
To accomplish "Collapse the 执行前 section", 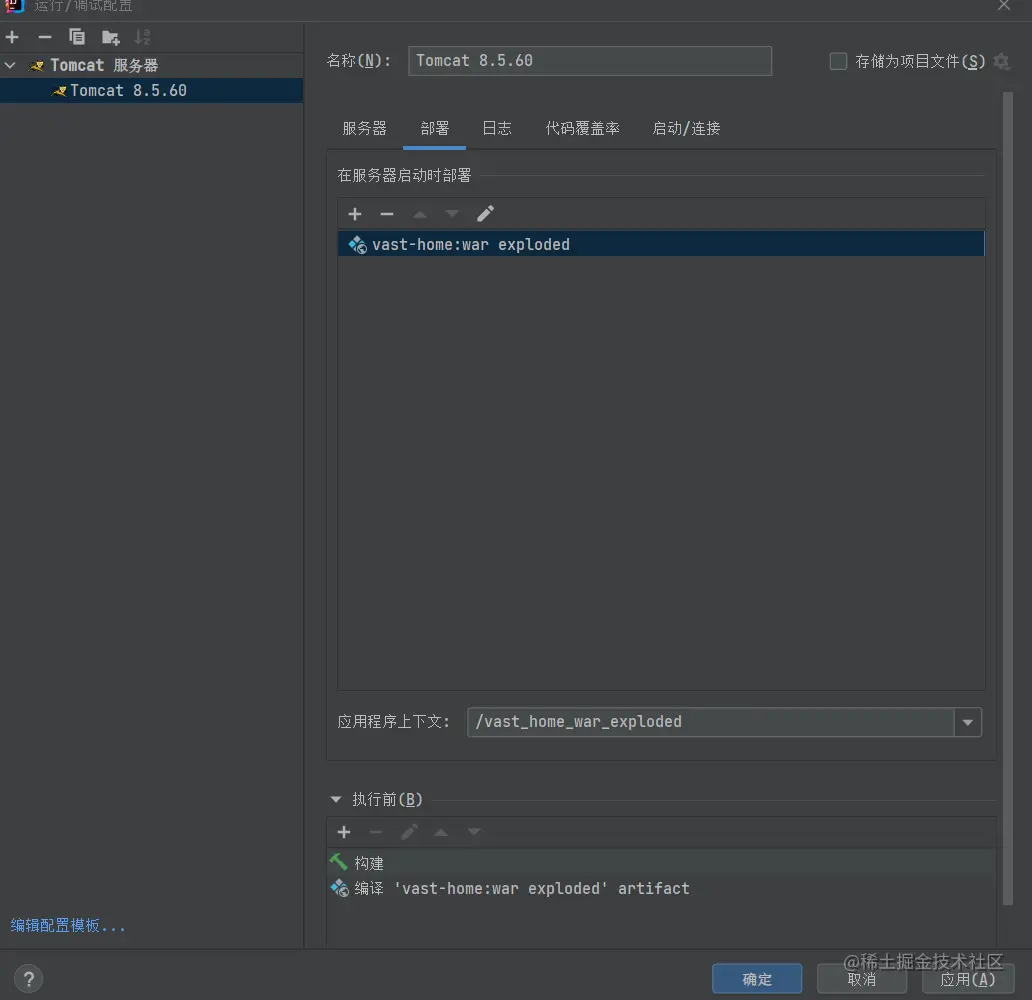I will (336, 799).
